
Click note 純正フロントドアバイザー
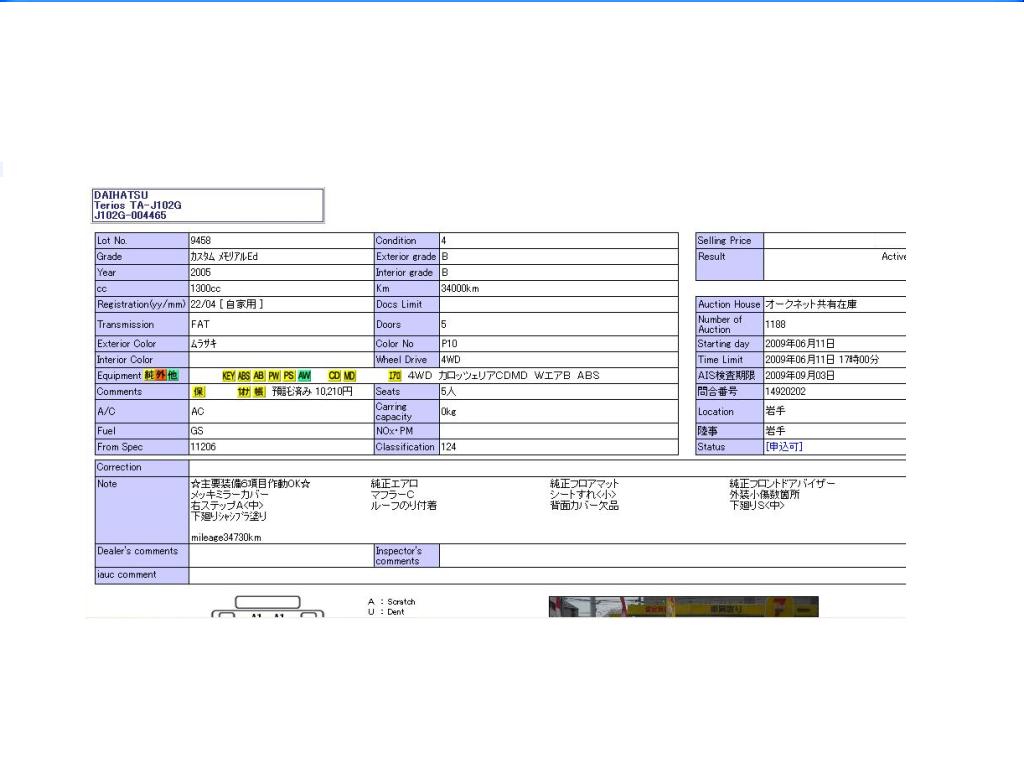[x=782, y=484]
